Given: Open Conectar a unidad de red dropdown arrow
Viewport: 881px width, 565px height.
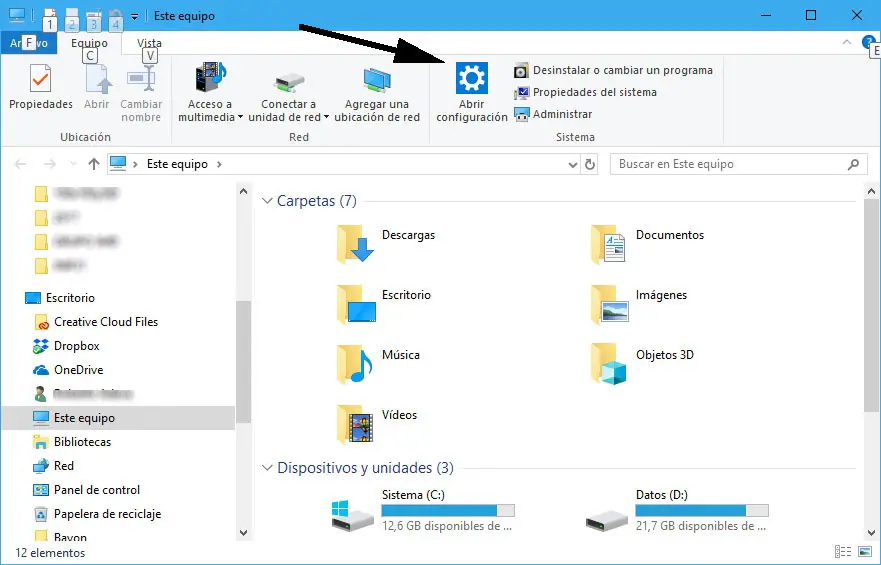Looking at the screenshot, I should 326,117.
